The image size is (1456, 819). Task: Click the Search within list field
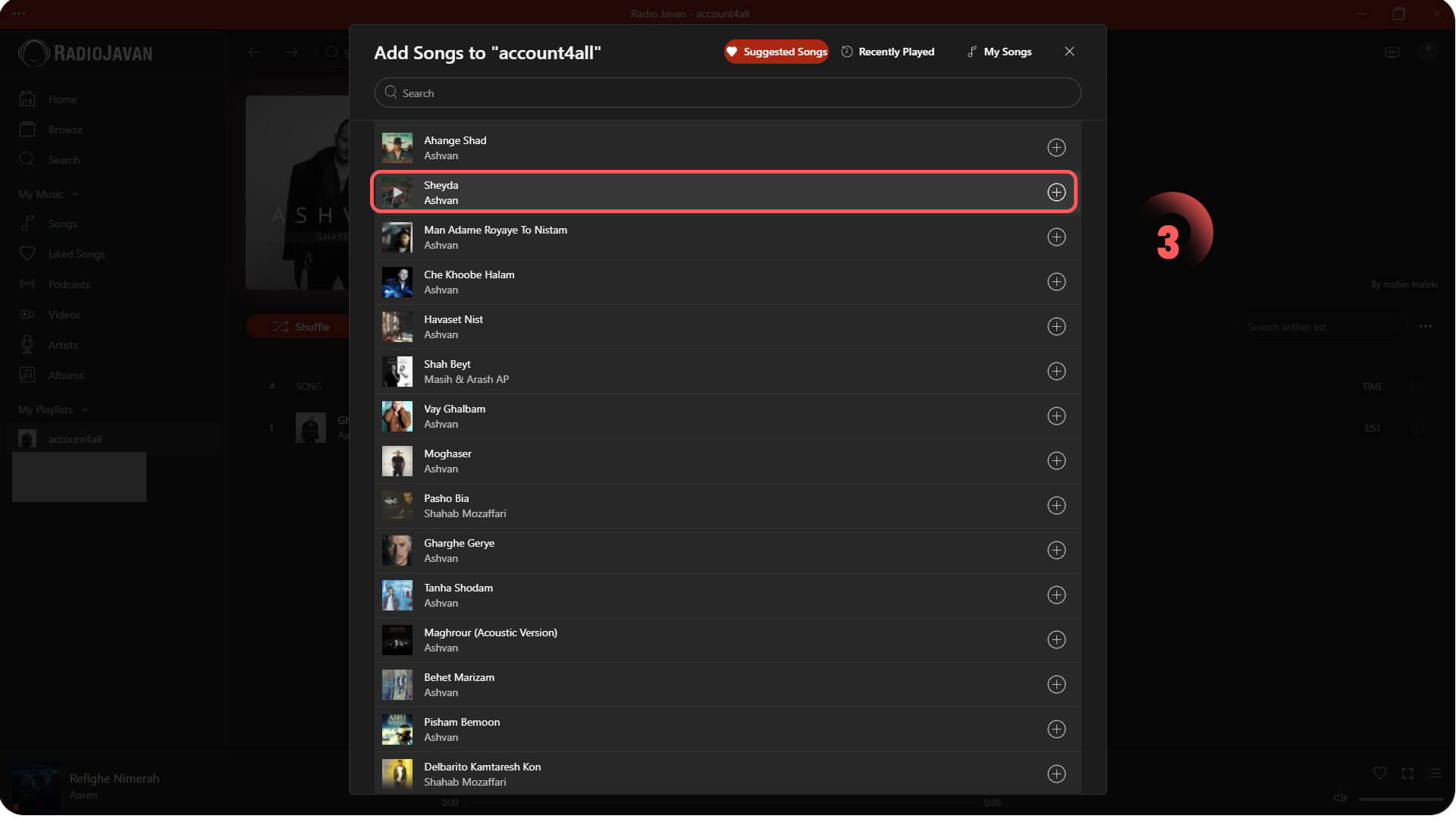click(x=1321, y=327)
